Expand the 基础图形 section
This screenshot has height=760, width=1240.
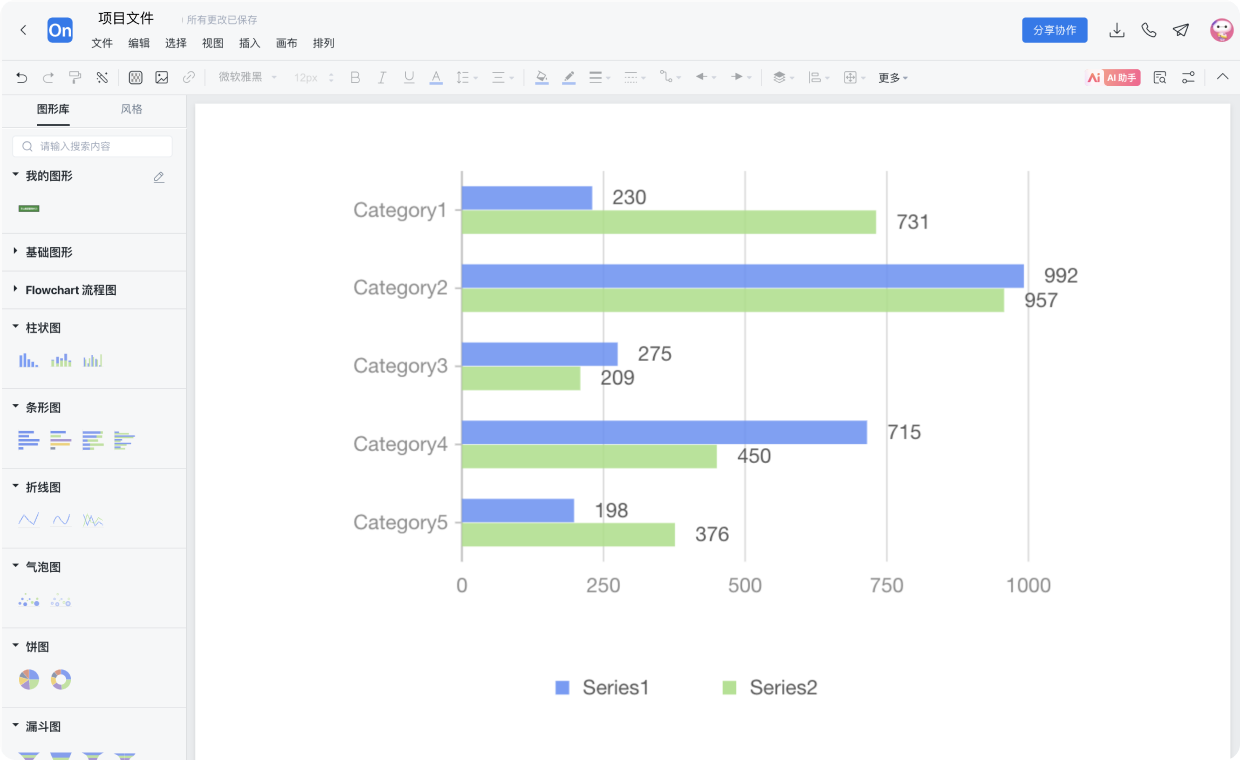click(x=48, y=252)
